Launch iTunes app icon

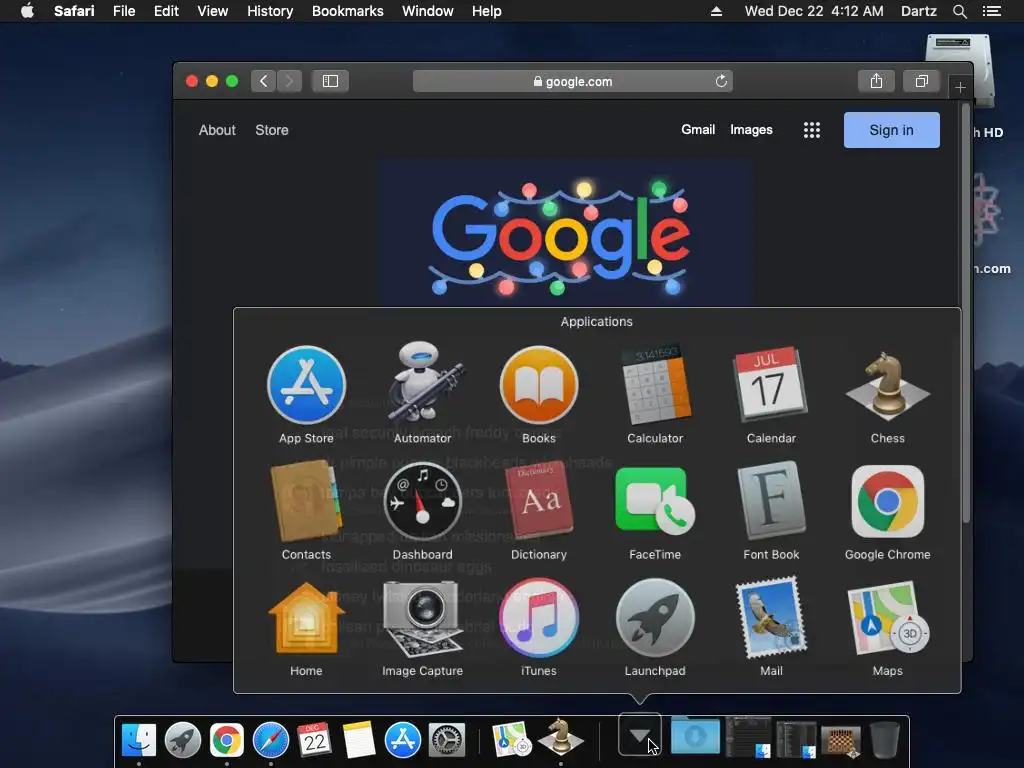pos(539,618)
